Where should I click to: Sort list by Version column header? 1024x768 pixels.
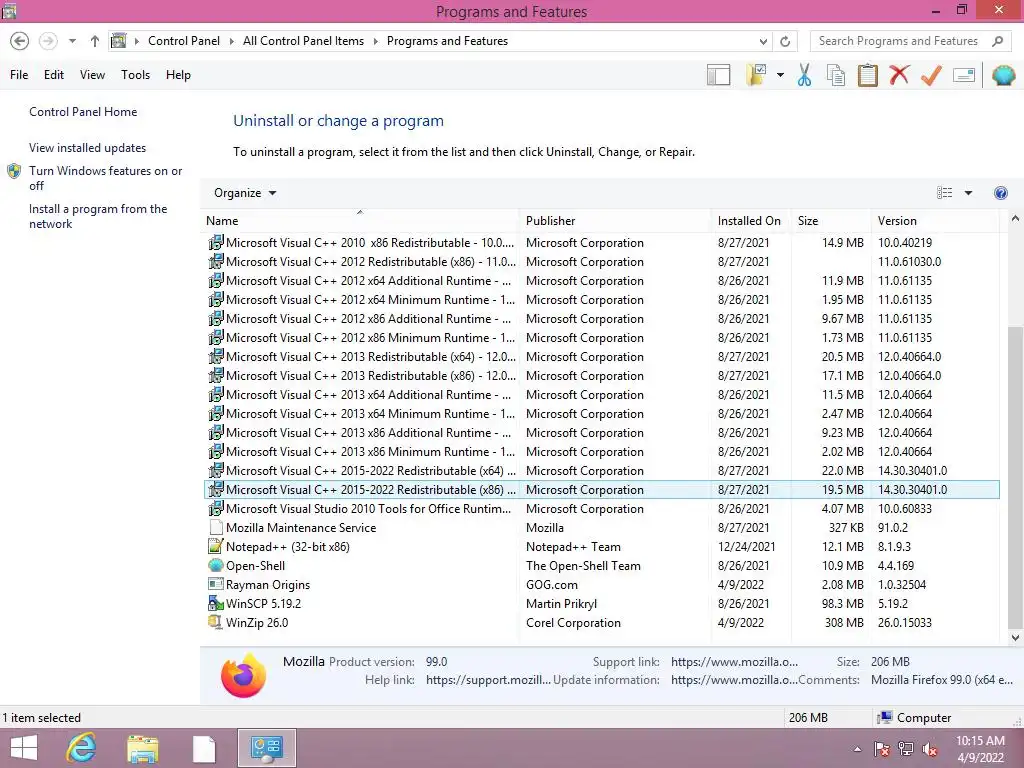[x=935, y=221]
